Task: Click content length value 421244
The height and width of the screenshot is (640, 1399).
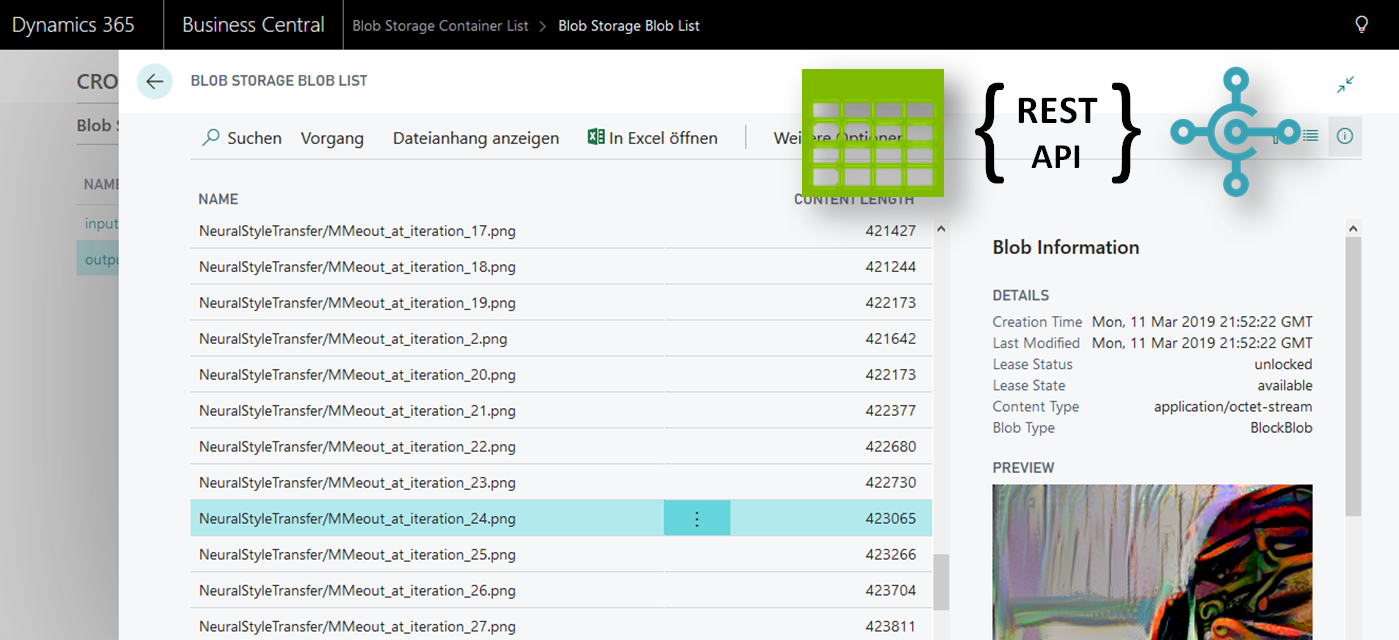Action: click(891, 267)
